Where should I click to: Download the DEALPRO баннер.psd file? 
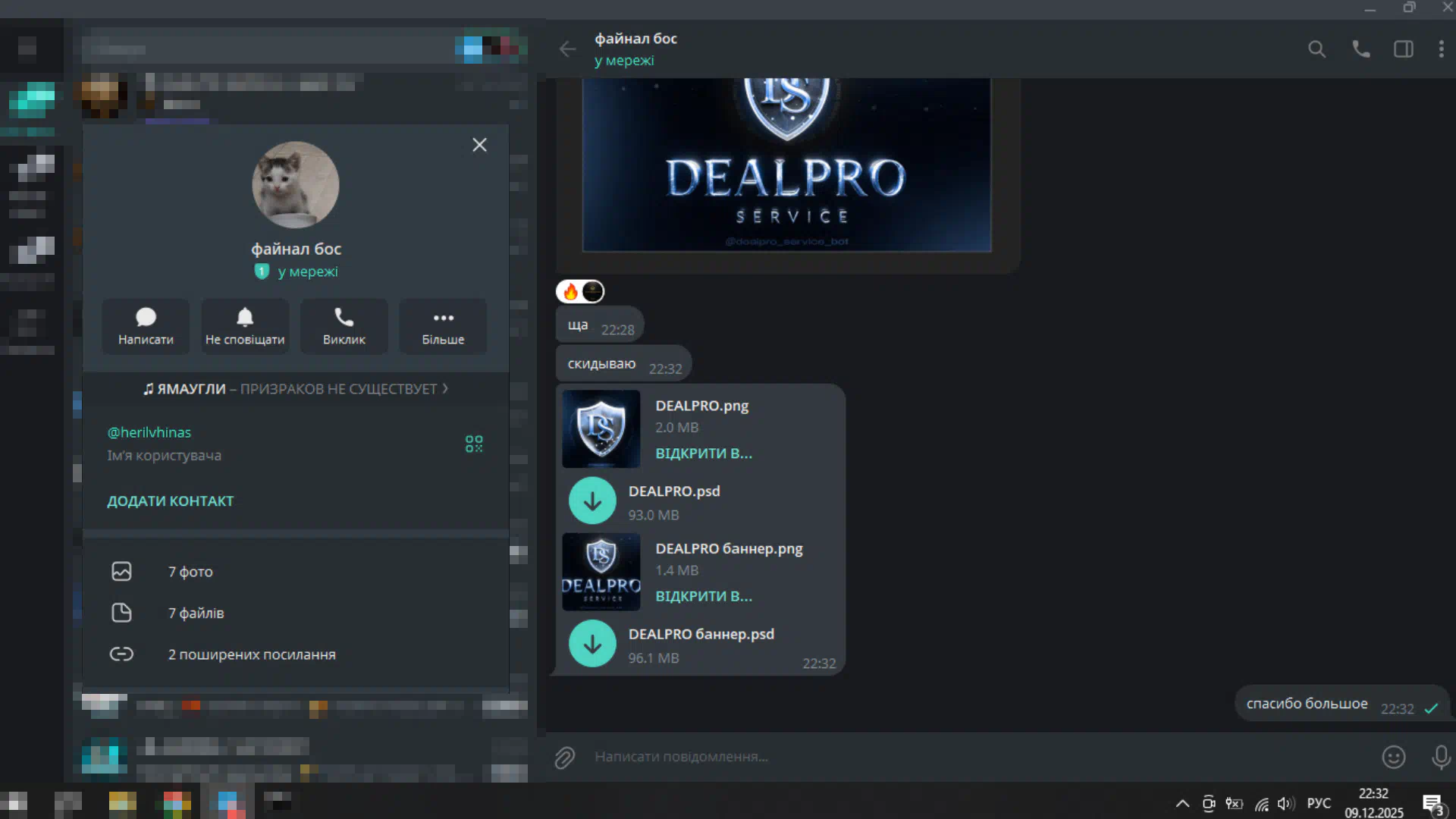[592, 644]
